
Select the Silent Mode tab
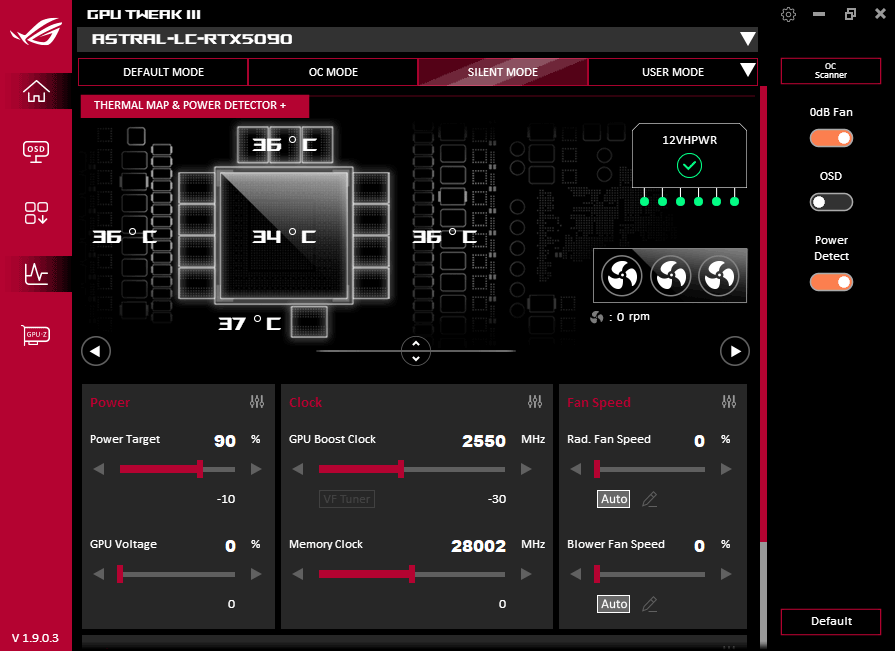[503, 72]
